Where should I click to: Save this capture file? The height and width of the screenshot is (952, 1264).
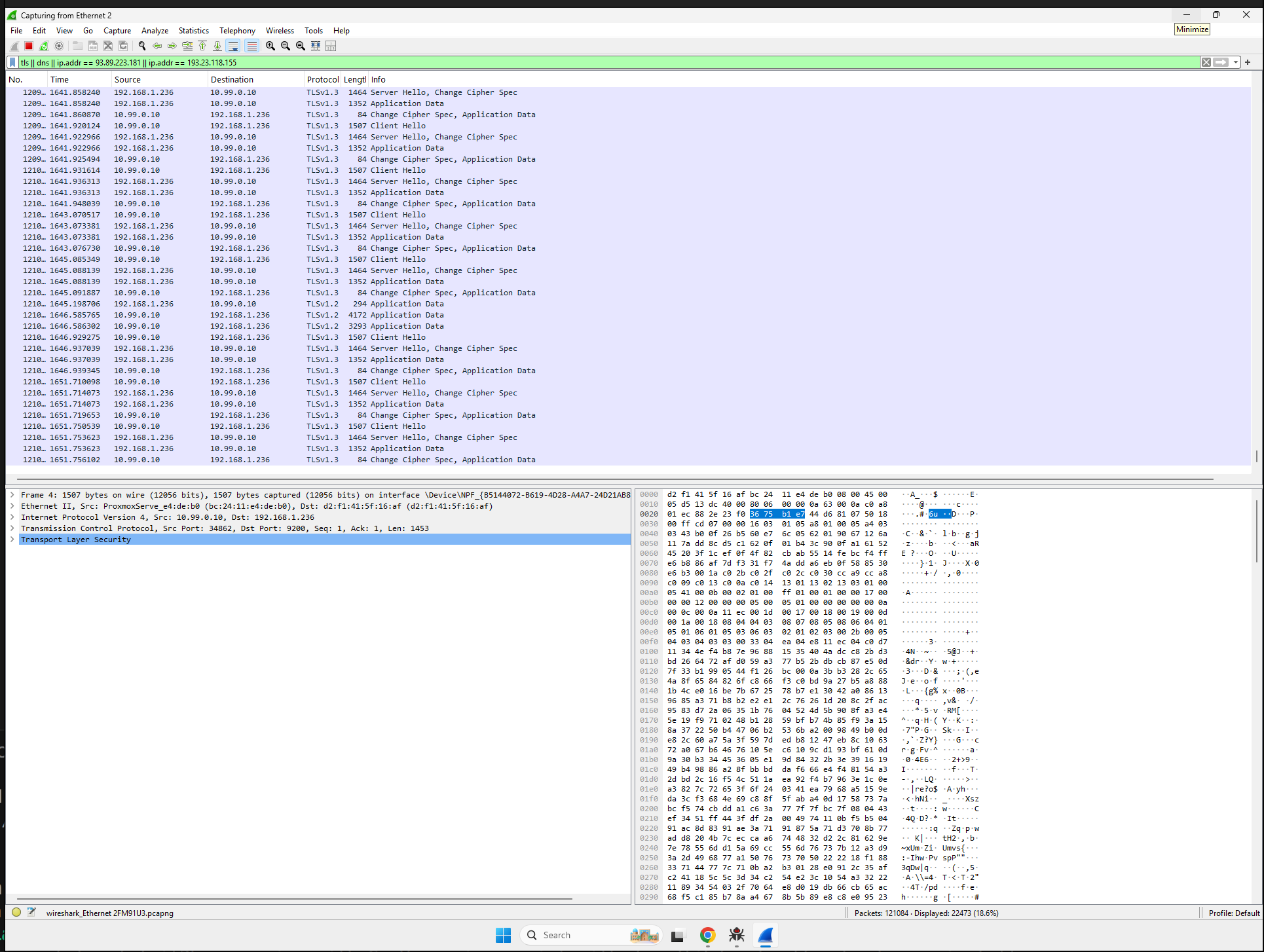click(x=93, y=46)
